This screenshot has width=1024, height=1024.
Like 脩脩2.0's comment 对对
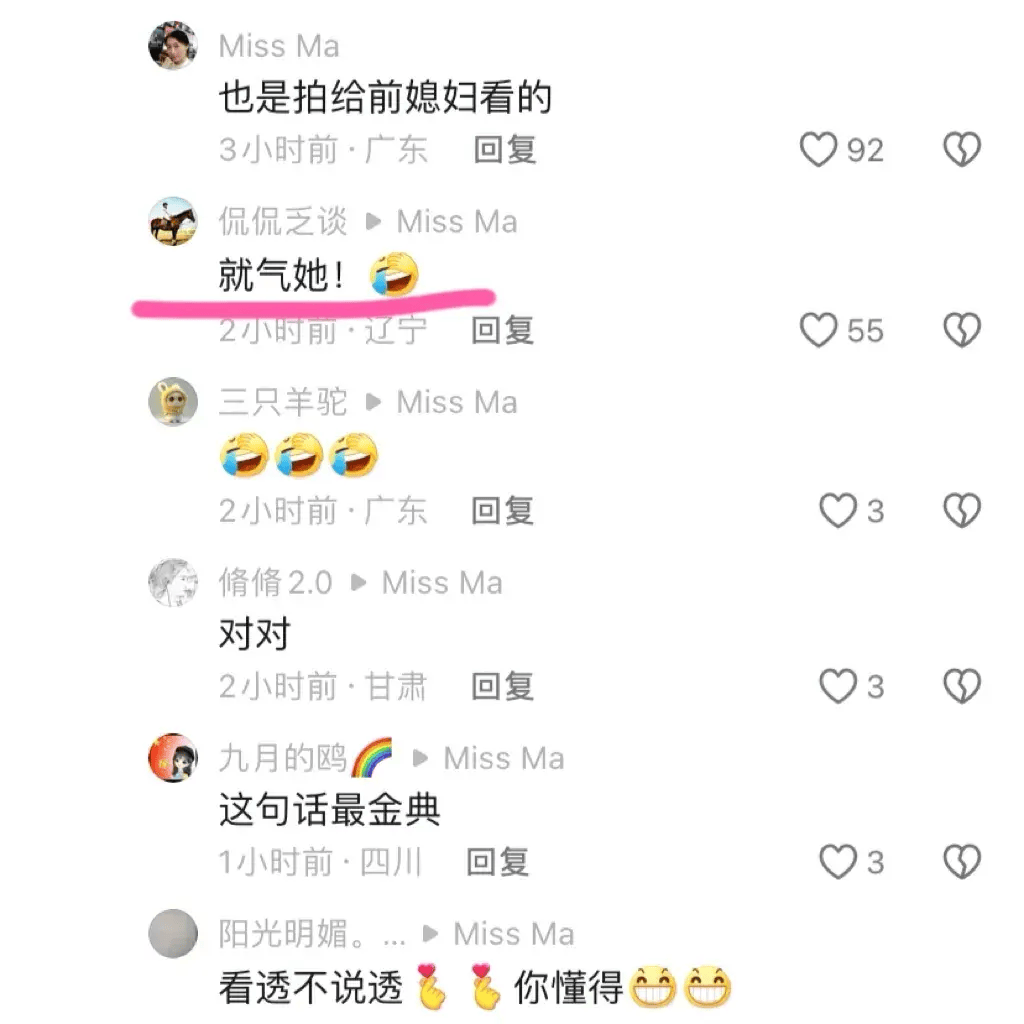point(838,686)
